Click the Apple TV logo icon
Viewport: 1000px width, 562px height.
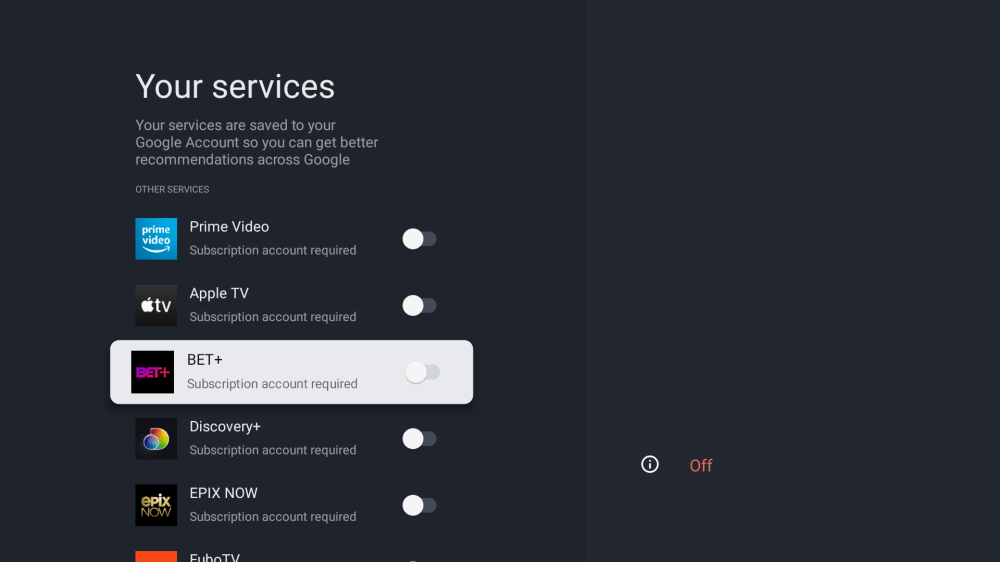point(156,305)
